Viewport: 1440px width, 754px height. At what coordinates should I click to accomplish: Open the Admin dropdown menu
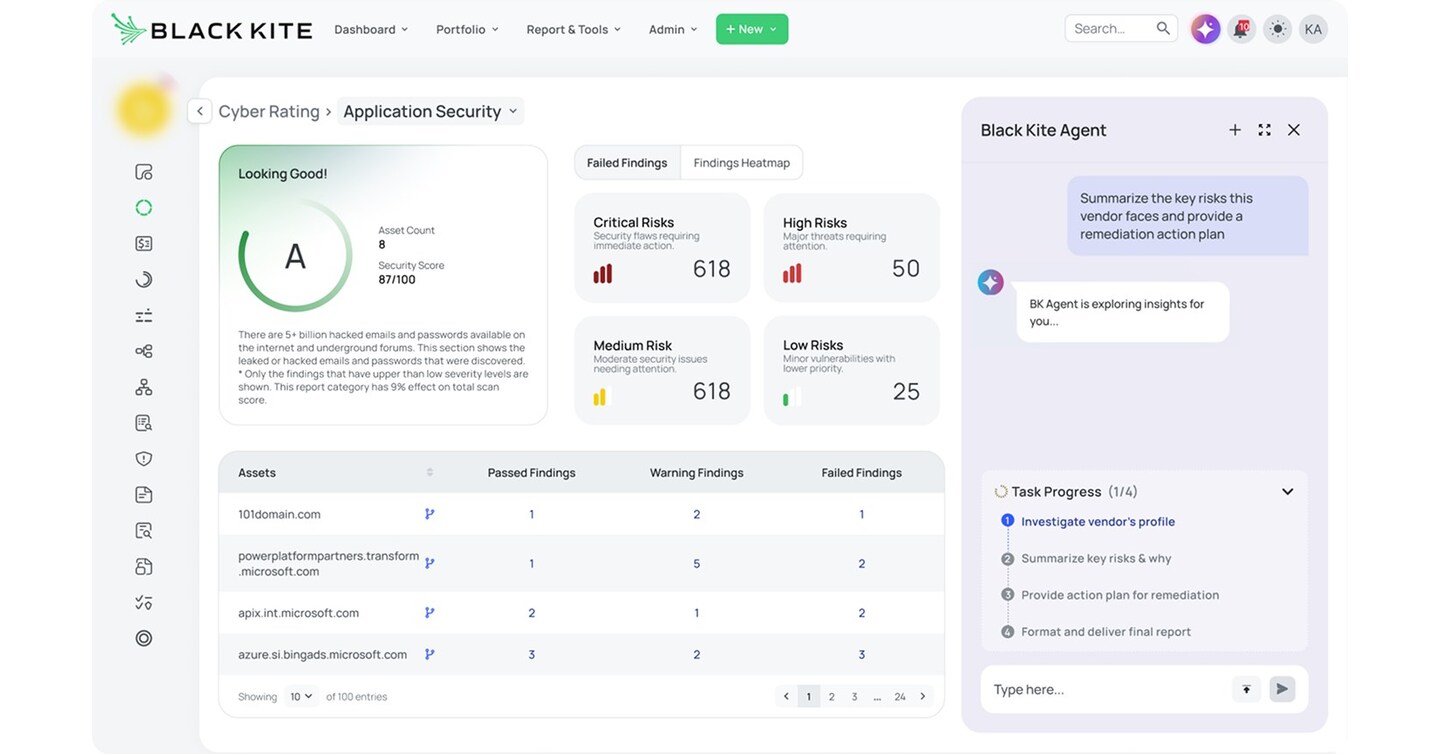(673, 29)
